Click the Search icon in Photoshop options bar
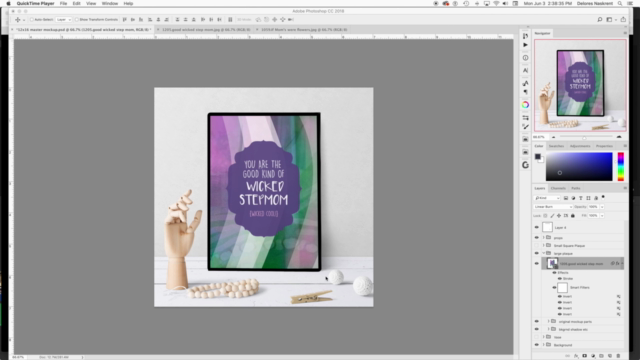Viewport: 640px width, 360px height. tap(600, 20)
